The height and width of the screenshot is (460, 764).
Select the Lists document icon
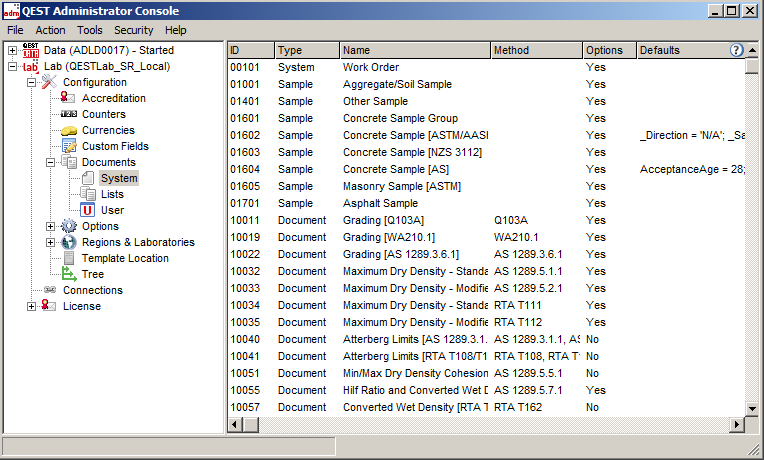tap(87, 194)
